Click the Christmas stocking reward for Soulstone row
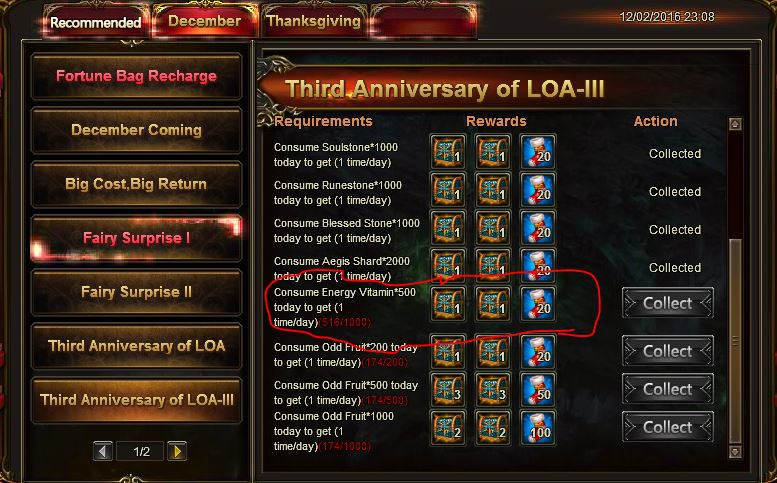The width and height of the screenshot is (777, 483). [x=538, y=152]
